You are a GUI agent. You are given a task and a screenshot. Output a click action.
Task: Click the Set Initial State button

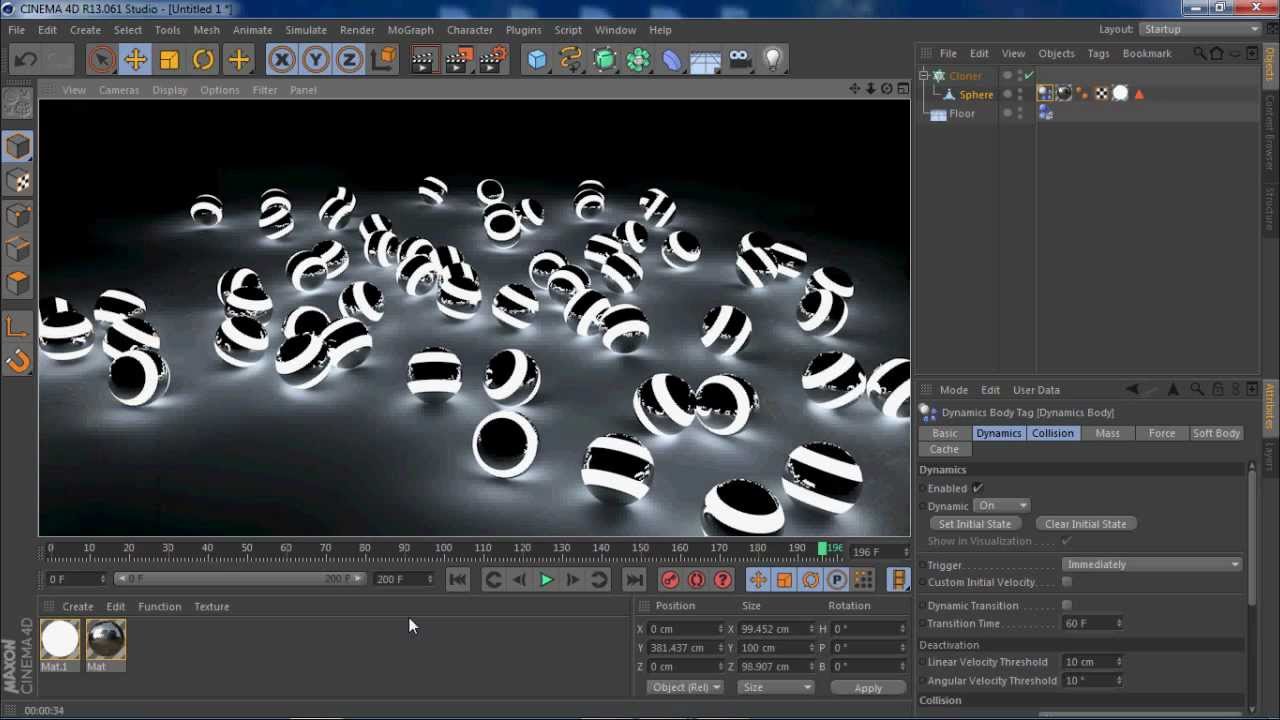975,524
